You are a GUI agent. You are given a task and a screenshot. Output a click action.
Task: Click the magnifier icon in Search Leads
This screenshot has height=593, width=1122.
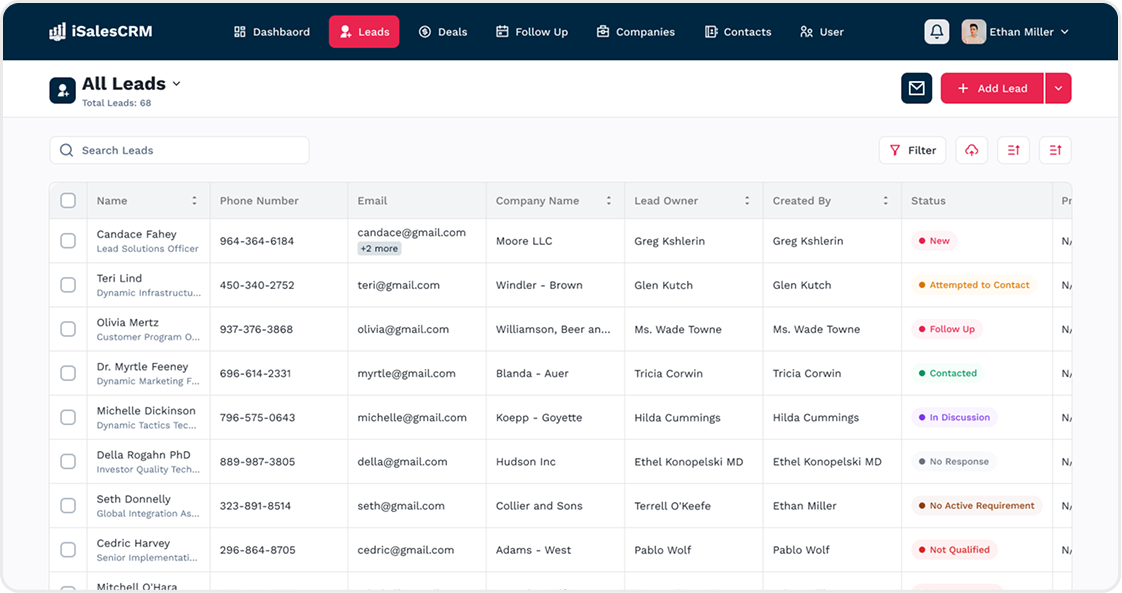67,150
